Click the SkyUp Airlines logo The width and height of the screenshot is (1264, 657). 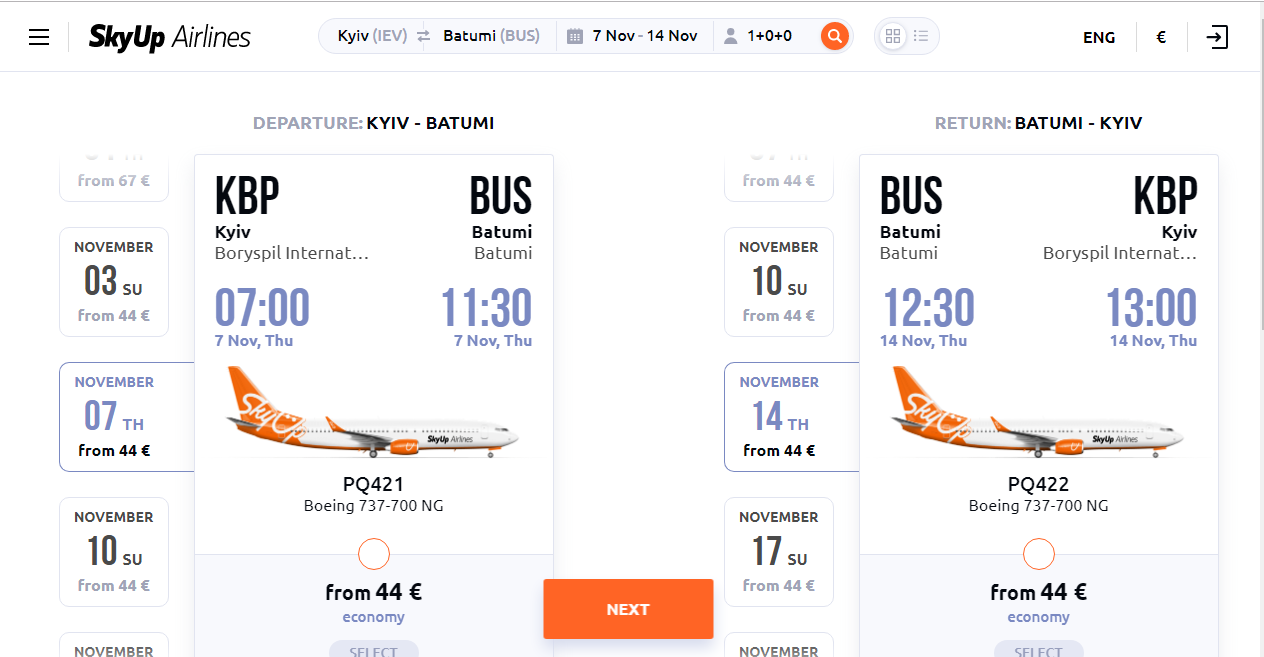170,37
